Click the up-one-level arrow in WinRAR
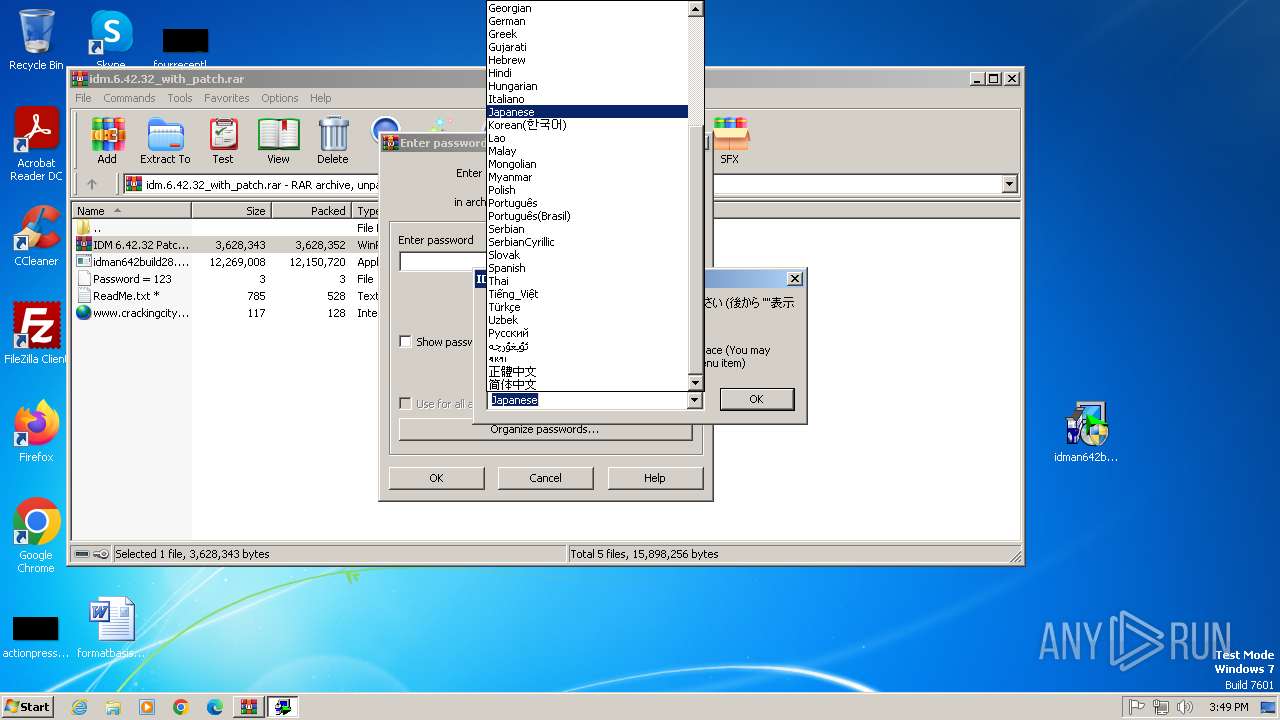1280x720 pixels. tap(92, 184)
